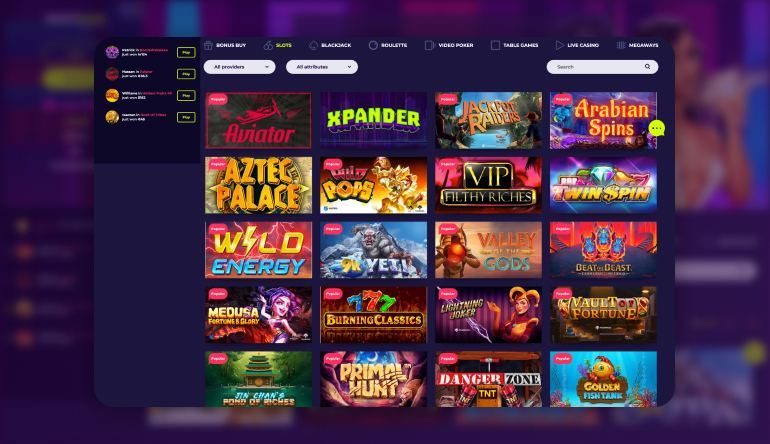The width and height of the screenshot is (770, 444).
Task: Click the magnifier search icon
Action: coord(647,67)
